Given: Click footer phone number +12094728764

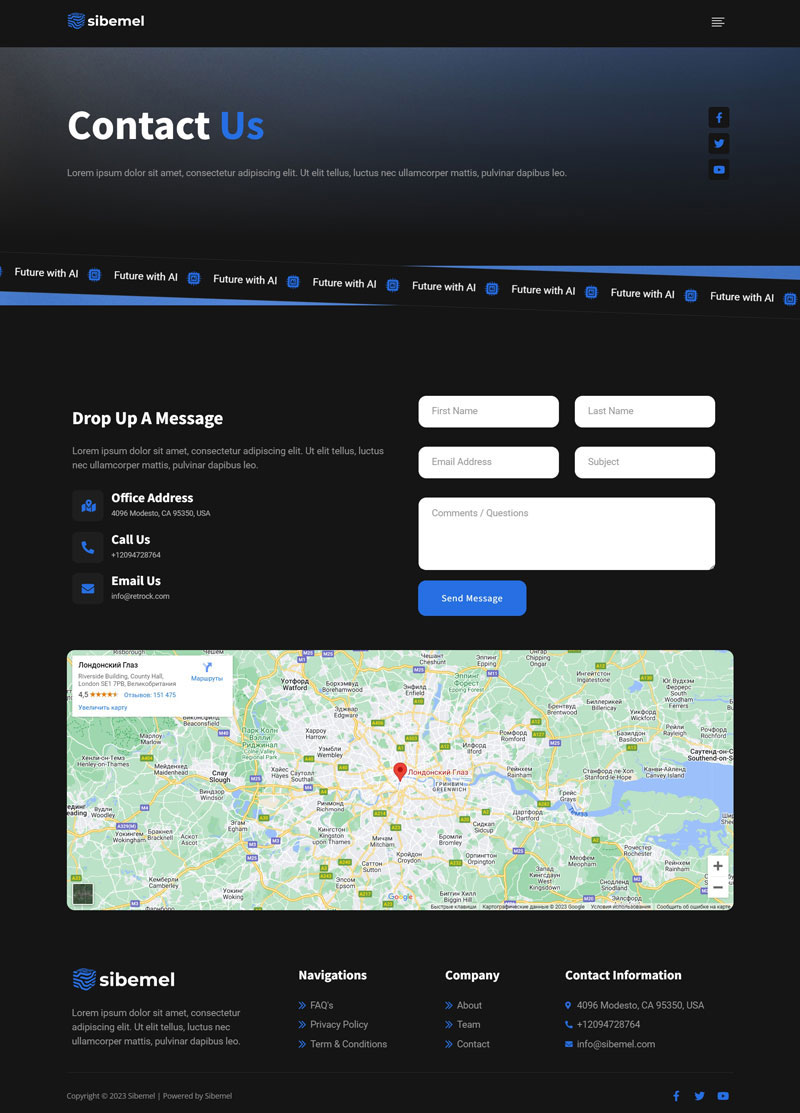Looking at the screenshot, I should click(x=608, y=1024).
